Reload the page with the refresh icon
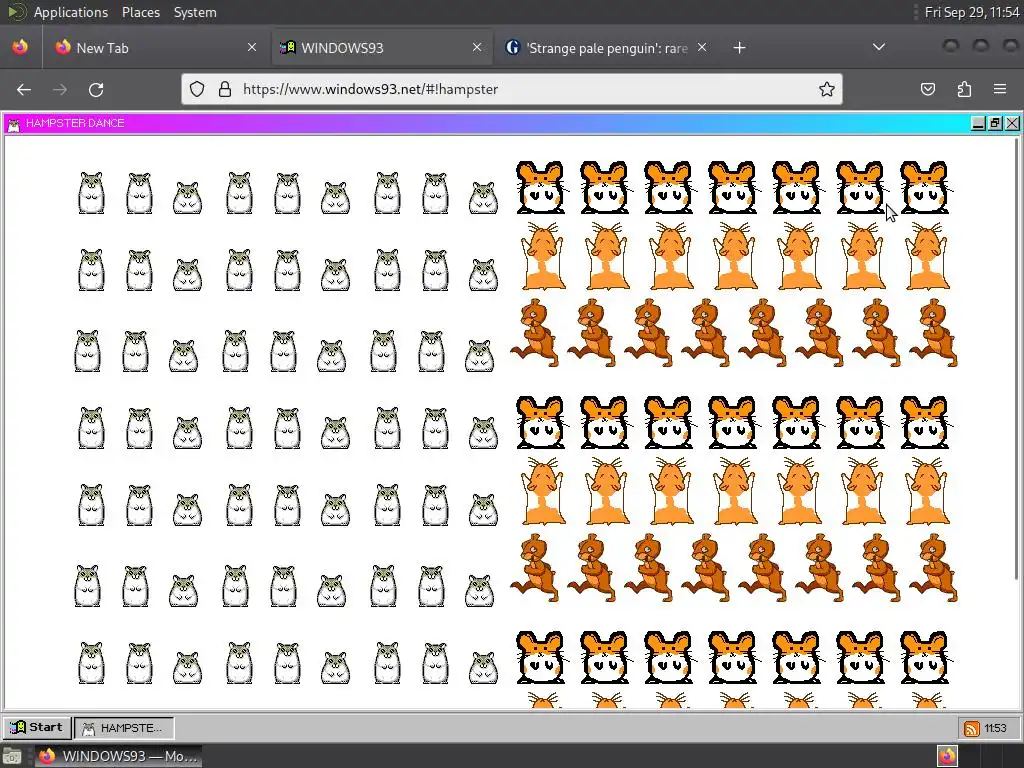 [96, 89]
